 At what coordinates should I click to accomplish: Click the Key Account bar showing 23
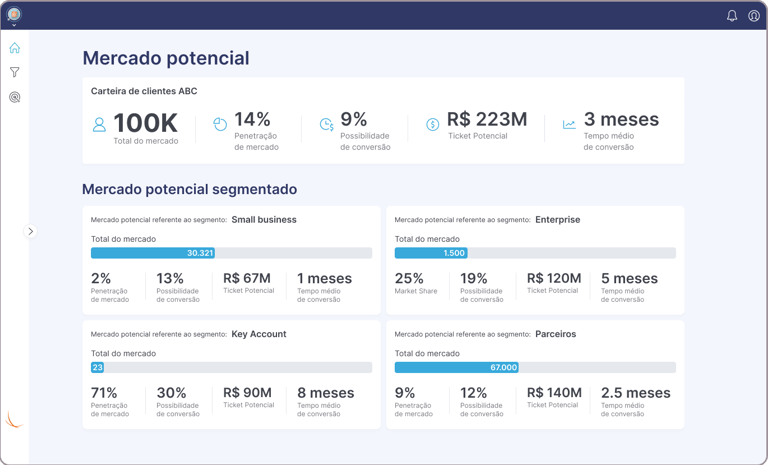(231, 367)
